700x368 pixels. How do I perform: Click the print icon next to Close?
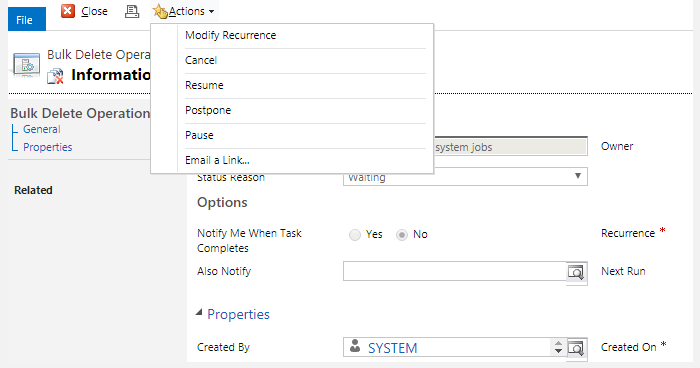click(132, 11)
